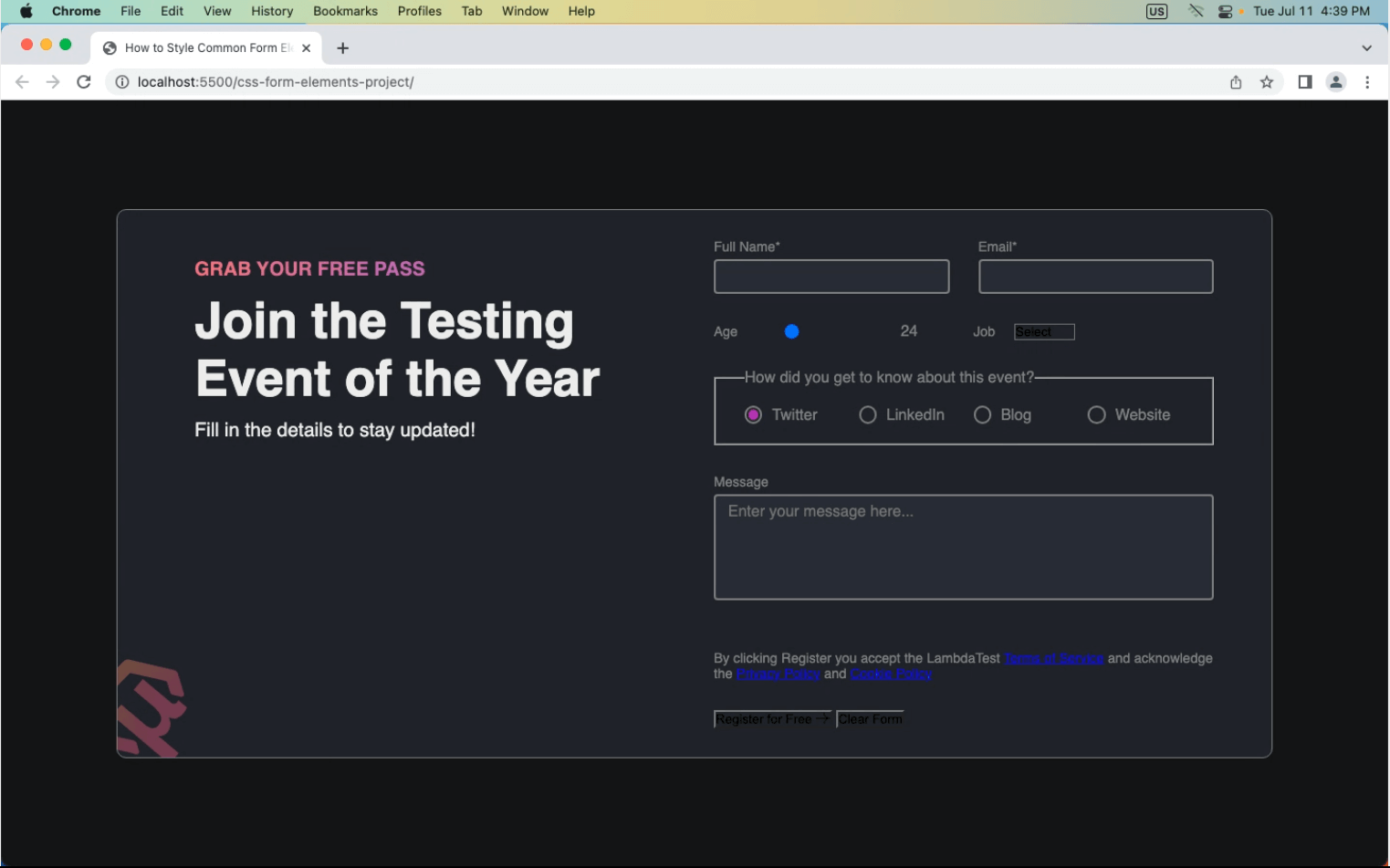
Task: Click the browser back arrow
Action: coord(23,82)
